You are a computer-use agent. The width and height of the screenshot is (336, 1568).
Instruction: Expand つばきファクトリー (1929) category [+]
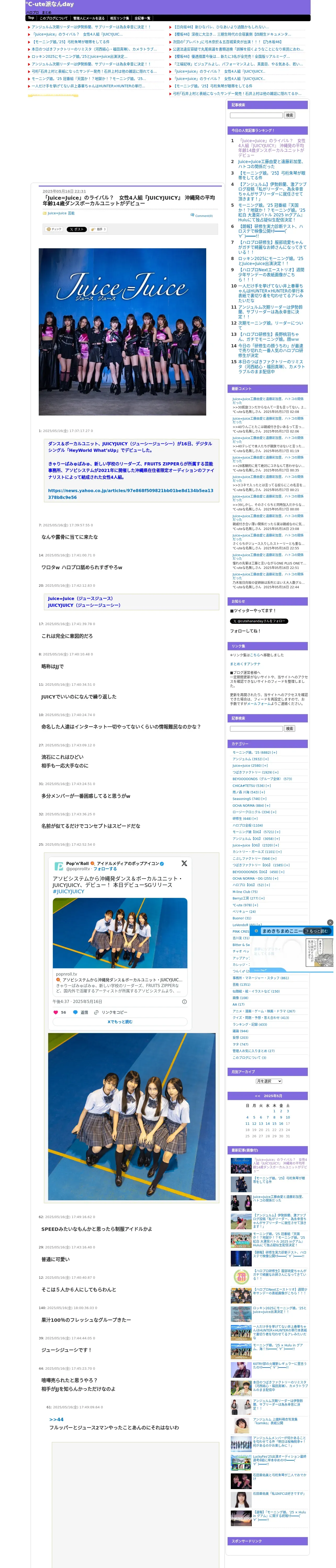pyautogui.click(x=276, y=773)
